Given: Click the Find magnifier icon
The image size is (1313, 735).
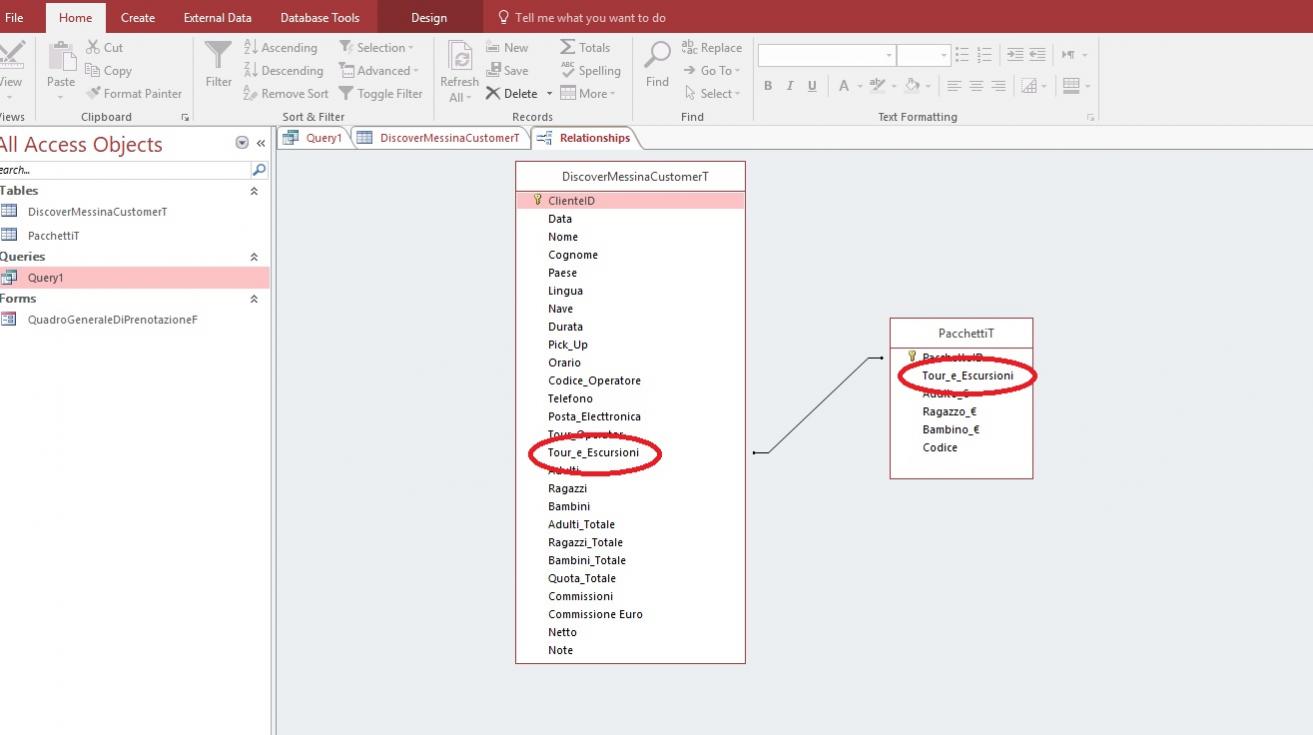Looking at the screenshot, I should click(x=657, y=56).
